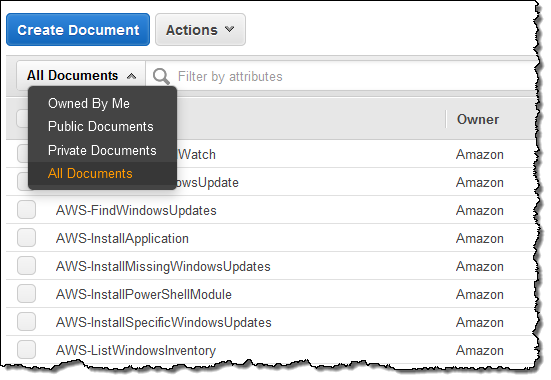The width and height of the screenshot is (551, 380).
Task: Choose Owned By Me from the menu
Action: [89, 103]
